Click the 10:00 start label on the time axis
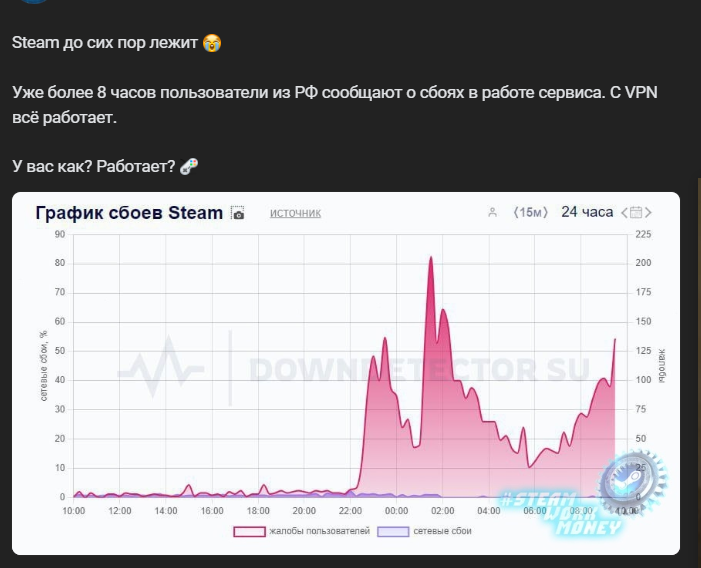Image resolution: width=701 pixels, height=568 pixels. (x=74, y=511)
